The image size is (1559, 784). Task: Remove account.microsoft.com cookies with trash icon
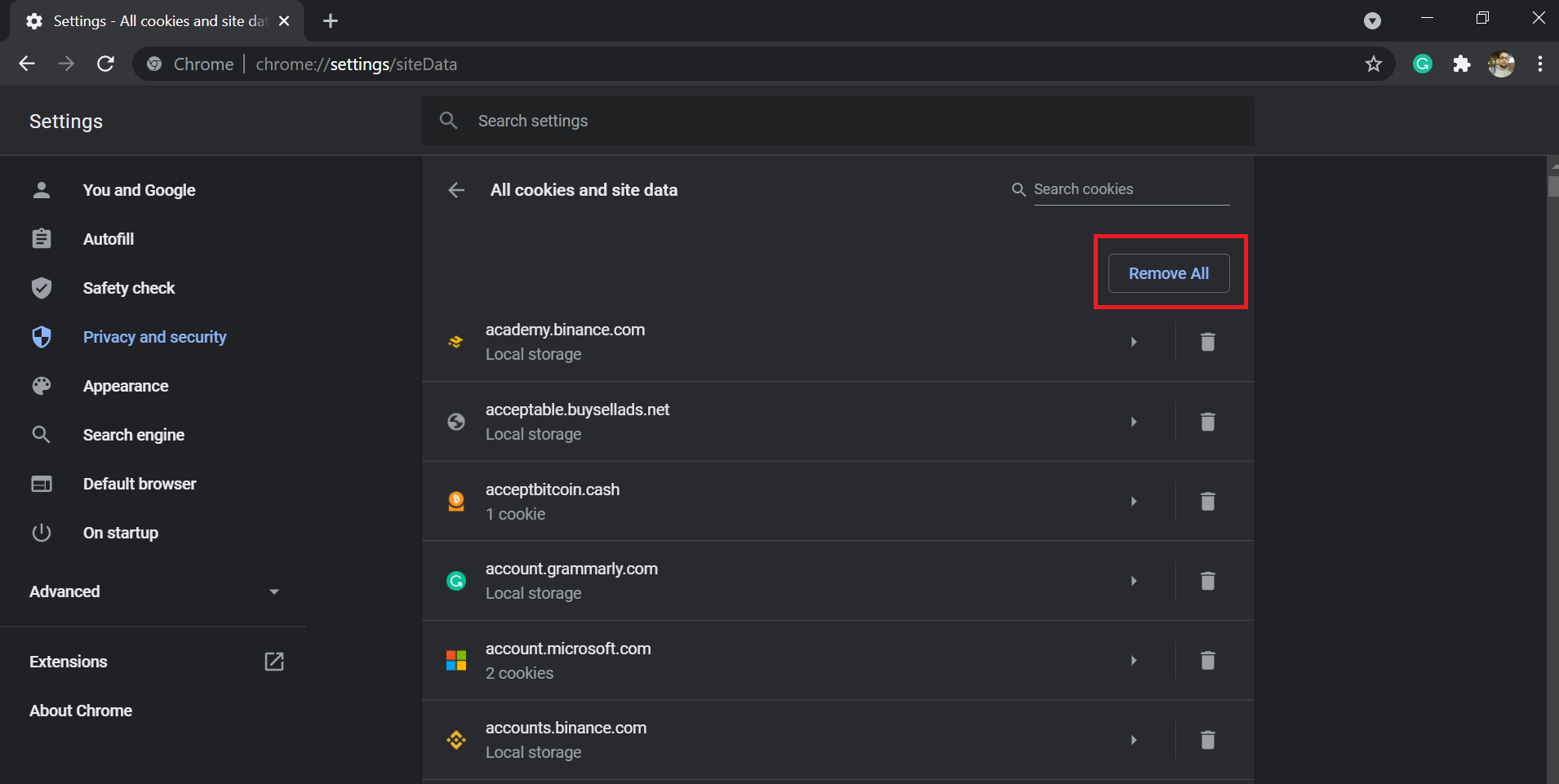pyautogui.click(x=1207, y=660)
